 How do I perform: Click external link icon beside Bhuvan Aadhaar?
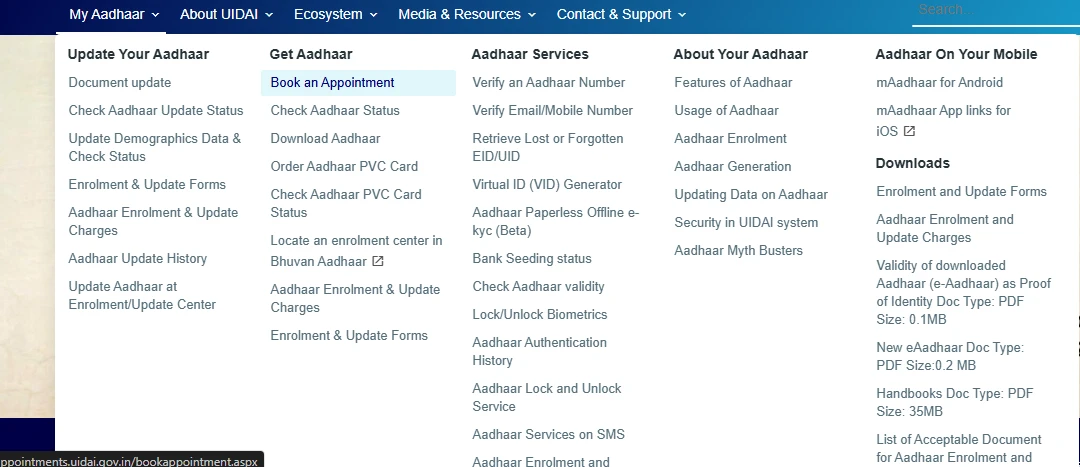pyautogui.click(x=378, y=261)
